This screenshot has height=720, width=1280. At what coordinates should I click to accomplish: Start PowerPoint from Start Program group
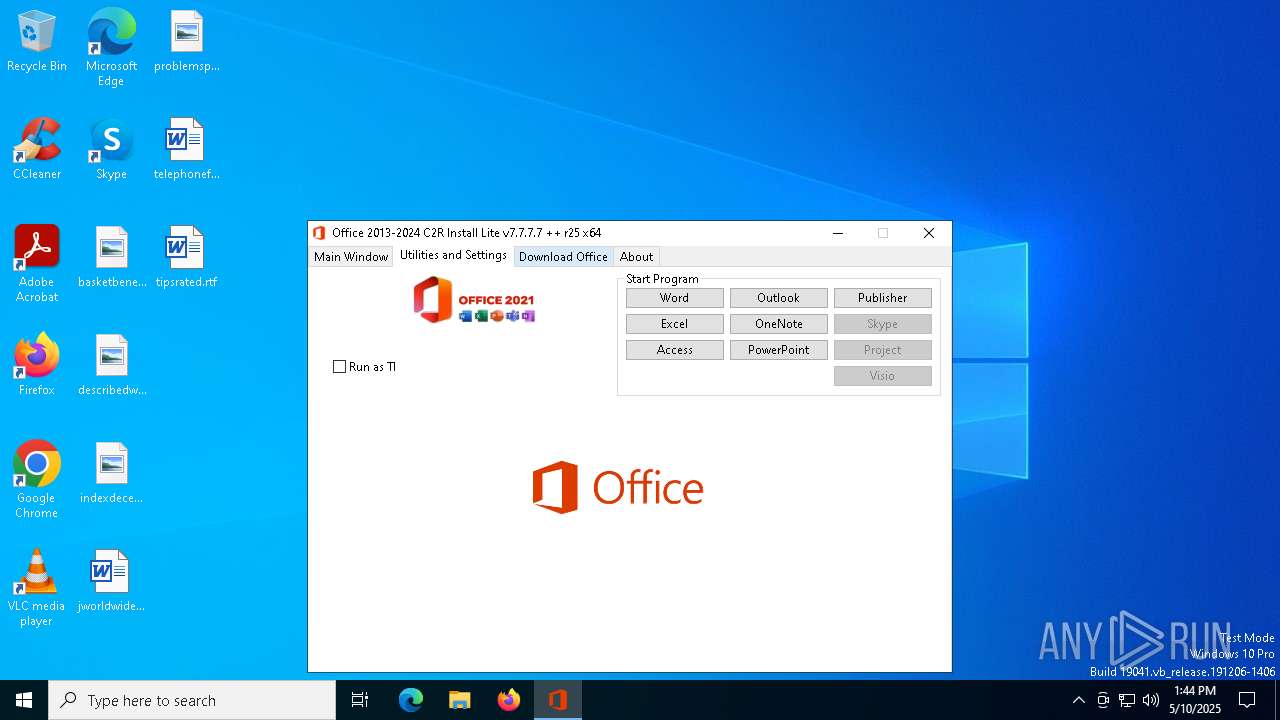779,350
